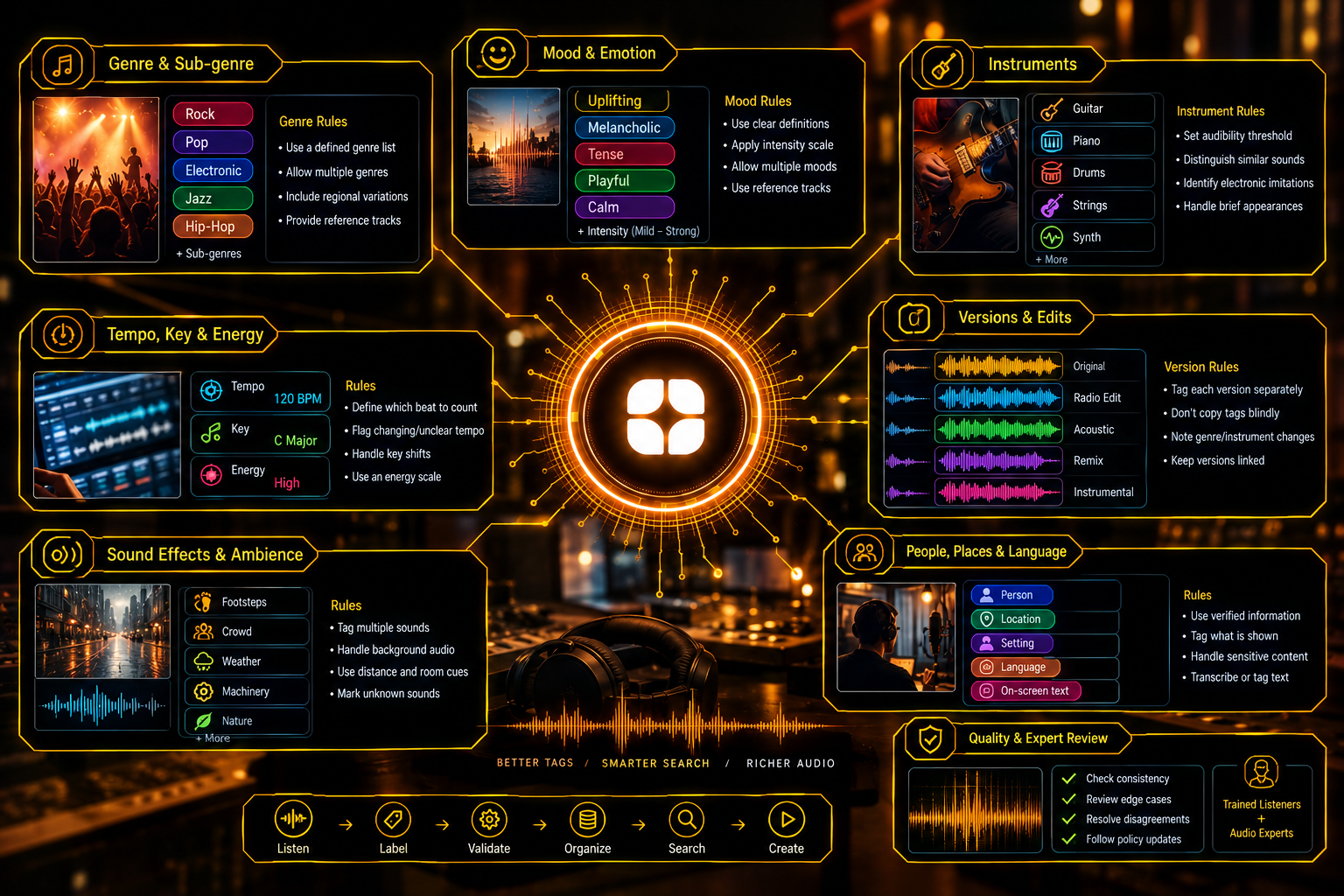Toggle the Resolve disagreements checkmark
1344x896 pixels.
[x=1068, y=819]
